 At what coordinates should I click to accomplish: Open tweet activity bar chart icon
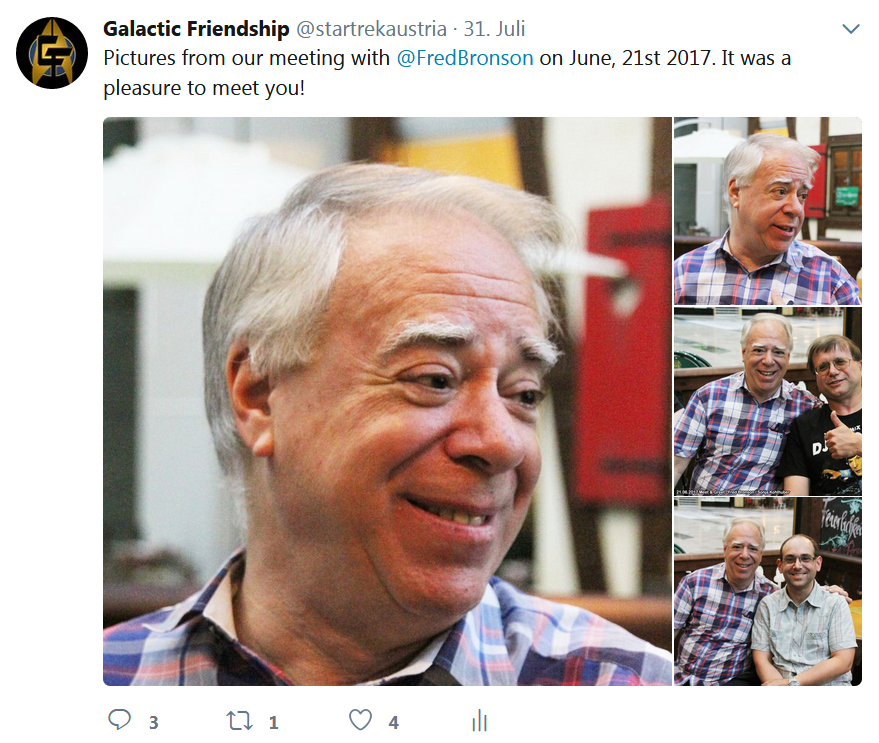point(479,721)
